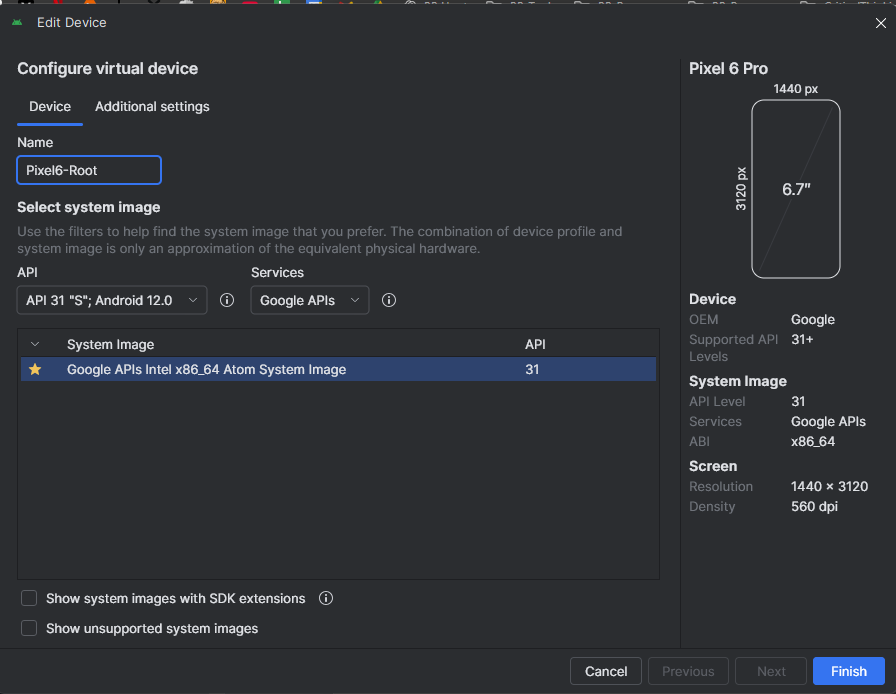This screenshot has height=694, width=896.
Task: Enable Show system images with SDK extensions
Action: [x=29, y=598]
